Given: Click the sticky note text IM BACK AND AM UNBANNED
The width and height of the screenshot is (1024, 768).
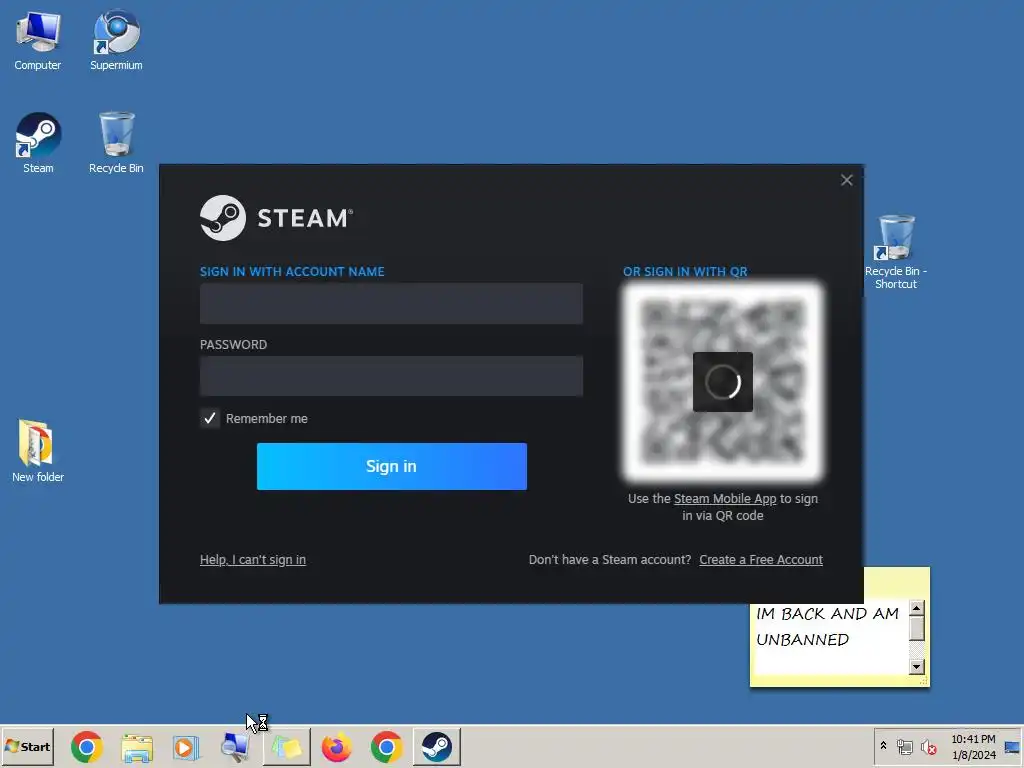Looking at the screenshot, I should pos(827,626).
